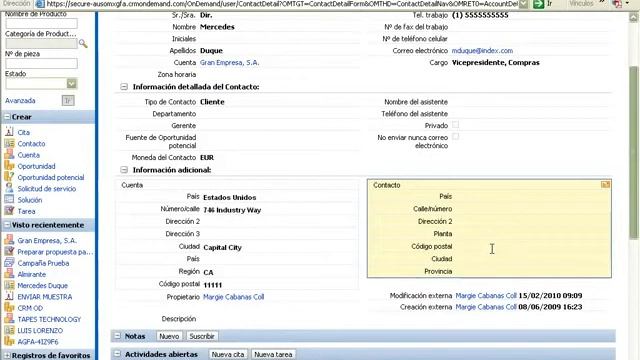Click the Nuevo button in Notas
Viewport: 640px width, 360px height.
pyautogui.click(x=169, y=336)
